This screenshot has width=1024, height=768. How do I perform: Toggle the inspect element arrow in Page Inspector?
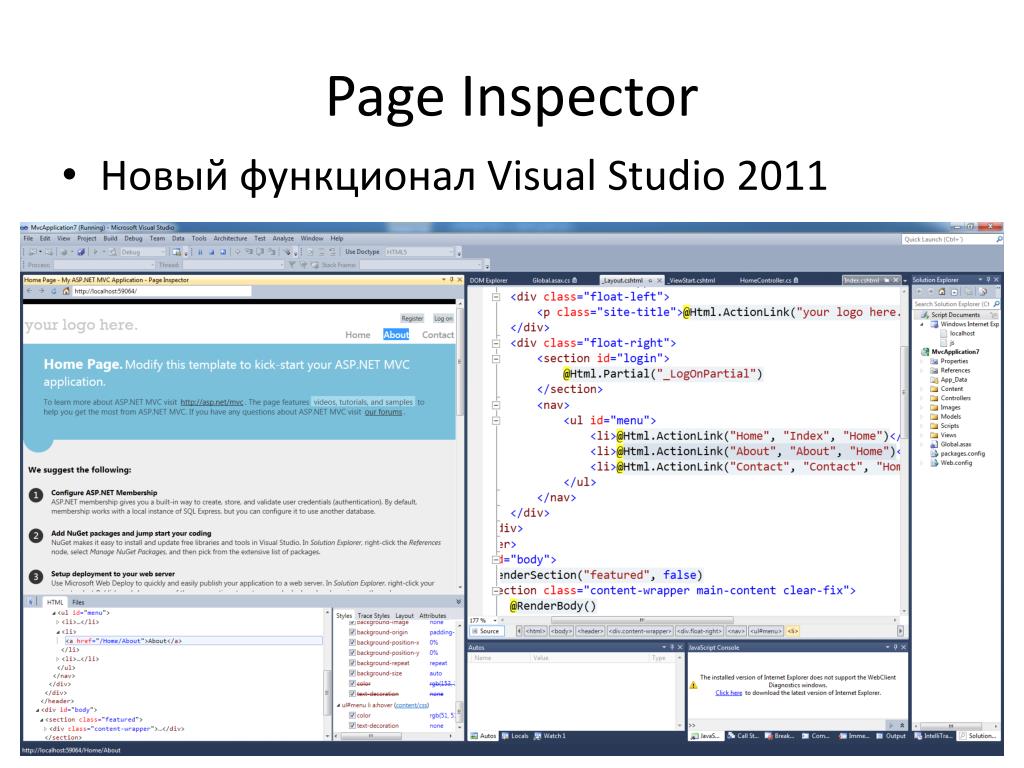point(31,602)
